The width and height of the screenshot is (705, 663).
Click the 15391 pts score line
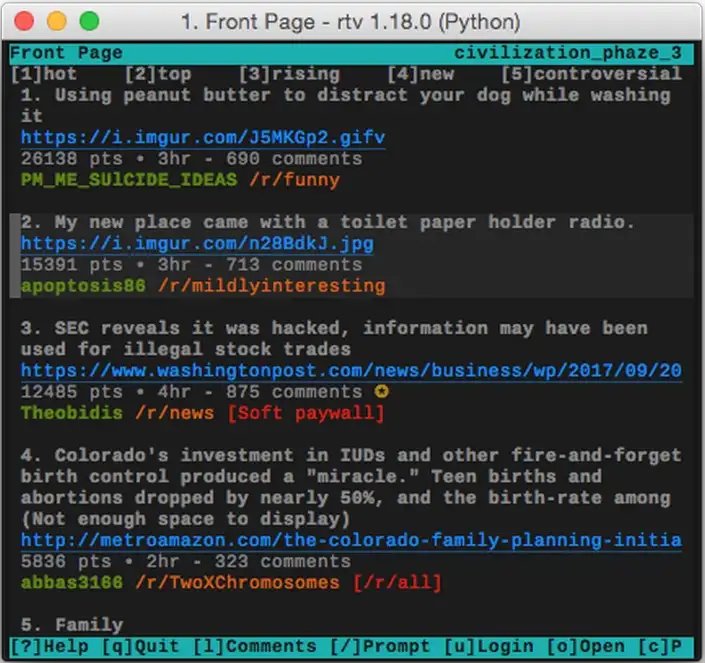(192, 265)
